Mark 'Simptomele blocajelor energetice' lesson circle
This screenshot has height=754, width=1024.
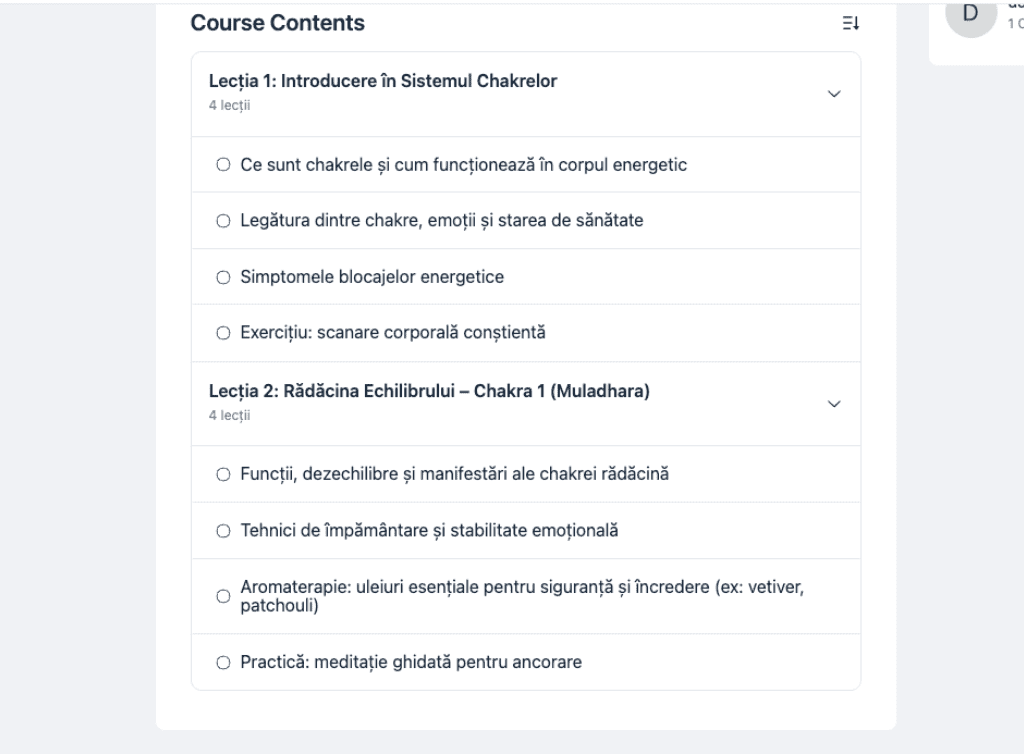coord(223,277)
